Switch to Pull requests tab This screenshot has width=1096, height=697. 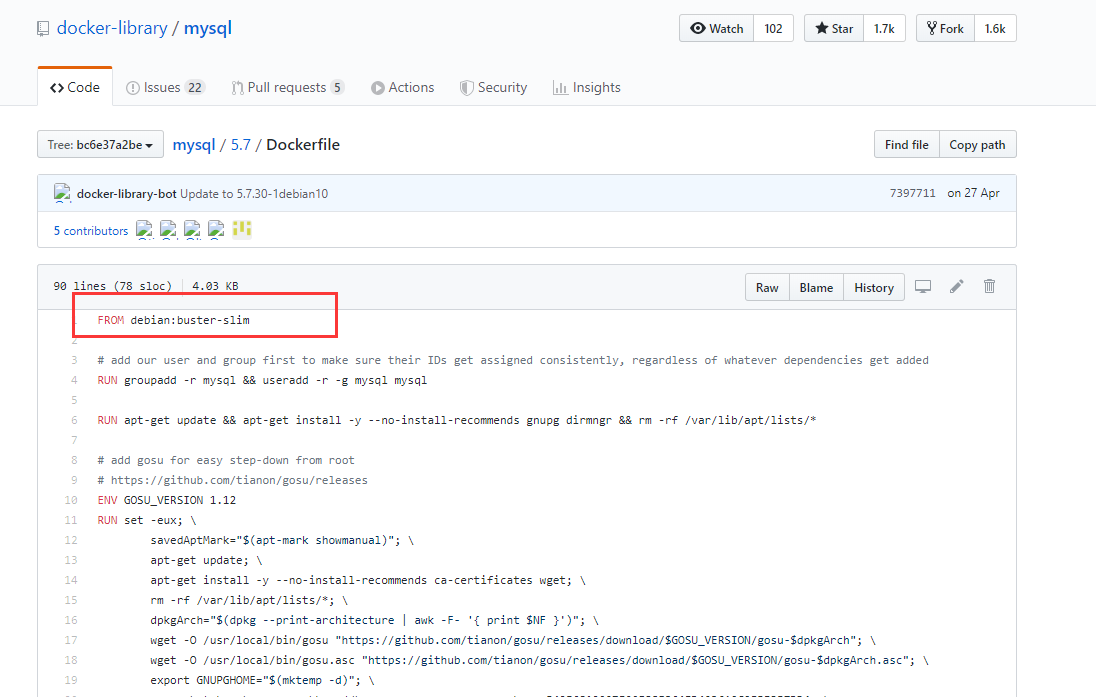[288, 87]
